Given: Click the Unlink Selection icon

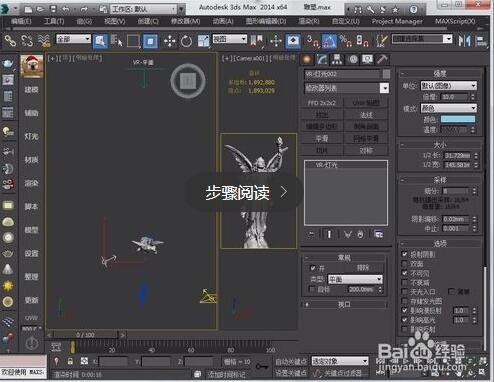Looking at the screenshot, I should coord(27,41).
